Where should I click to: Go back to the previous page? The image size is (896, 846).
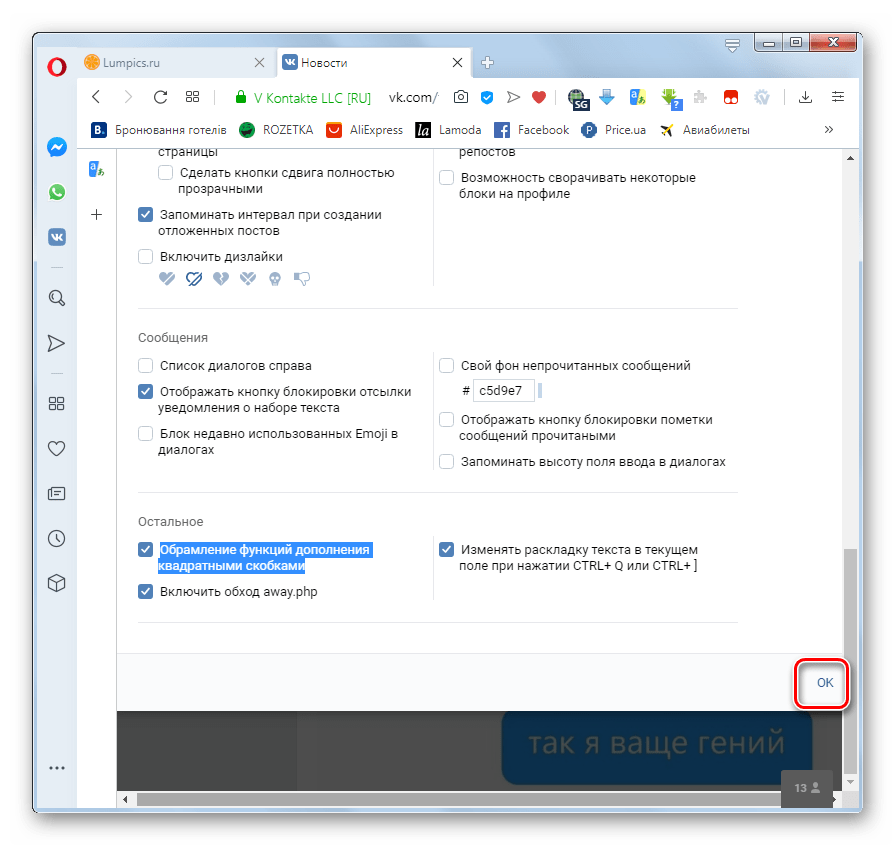[97, 97]
